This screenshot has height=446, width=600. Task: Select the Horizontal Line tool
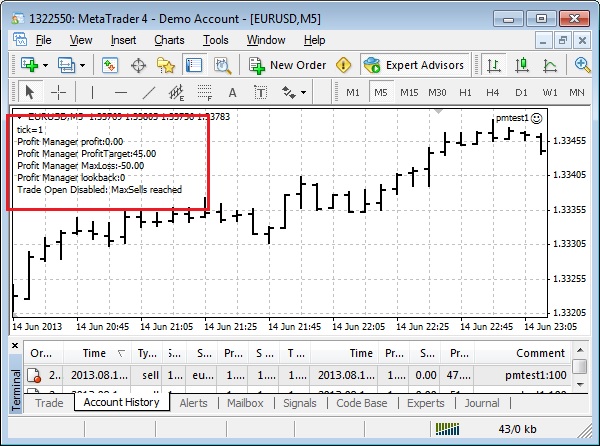click(x=121, y=93)
